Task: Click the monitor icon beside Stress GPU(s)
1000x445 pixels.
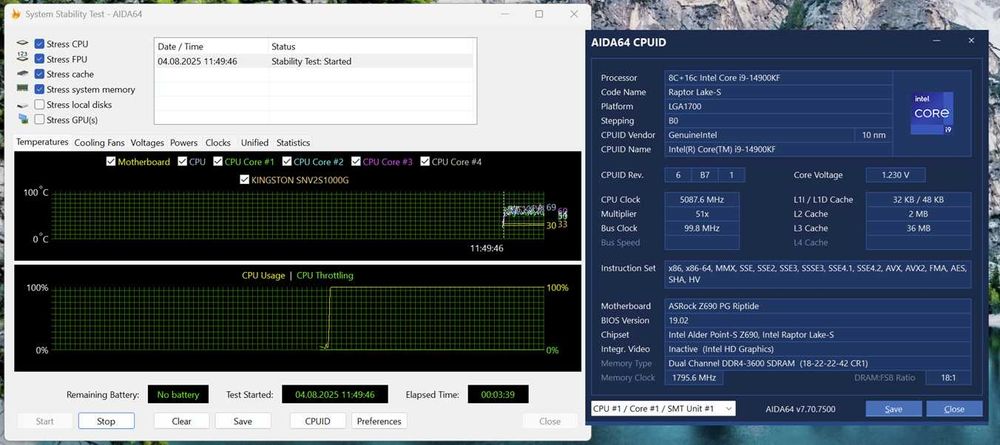Action: pos(23,119)
